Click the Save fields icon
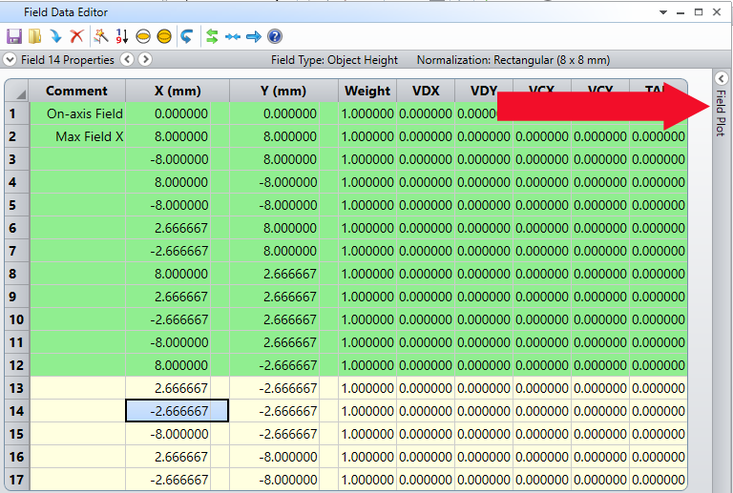Screen dimensions: 733x493 (x=14, y=36)
